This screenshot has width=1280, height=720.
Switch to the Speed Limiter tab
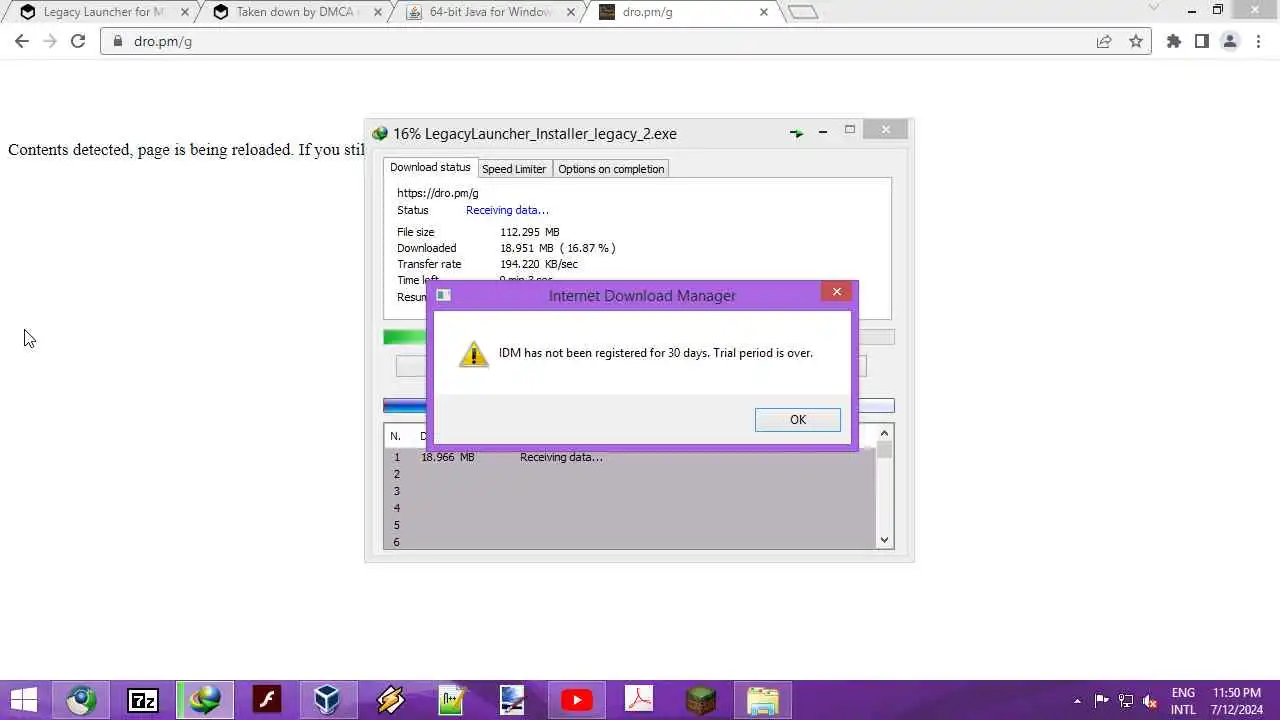[x=514, y=169]
